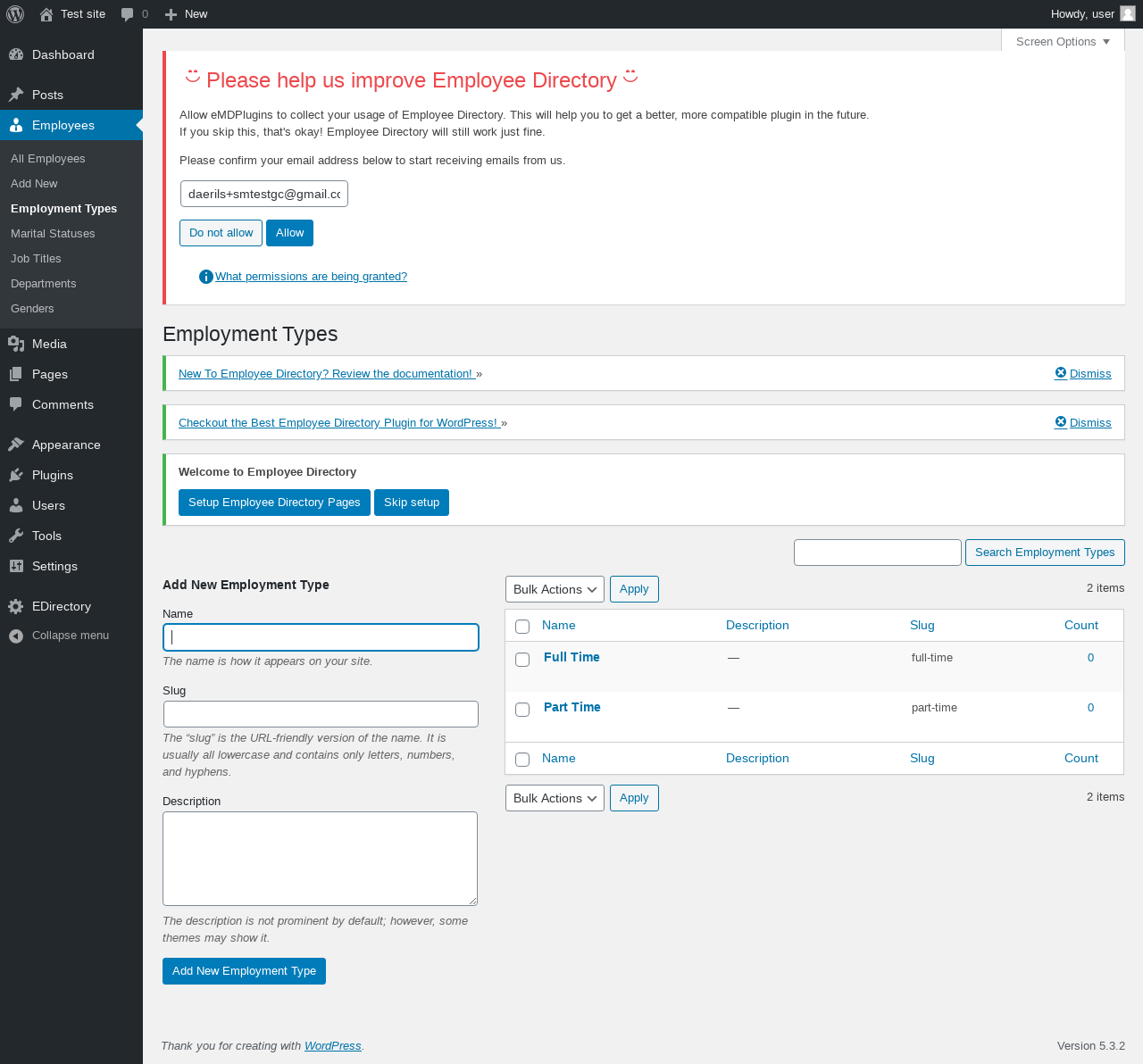Click the Settings sliders icon
1143x1064 pixels.
(x=16, y=566)
